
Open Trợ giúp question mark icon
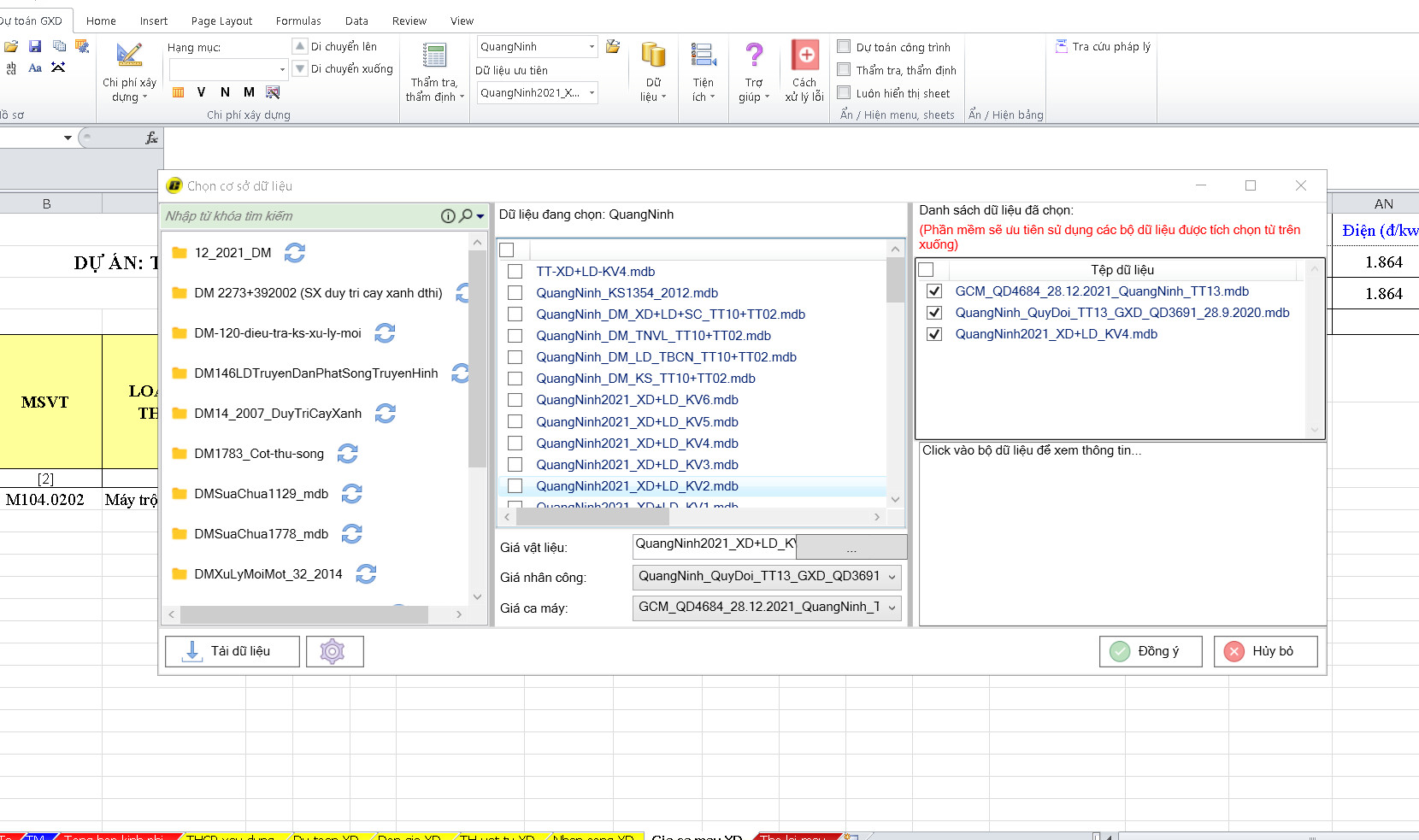point(754,56)
